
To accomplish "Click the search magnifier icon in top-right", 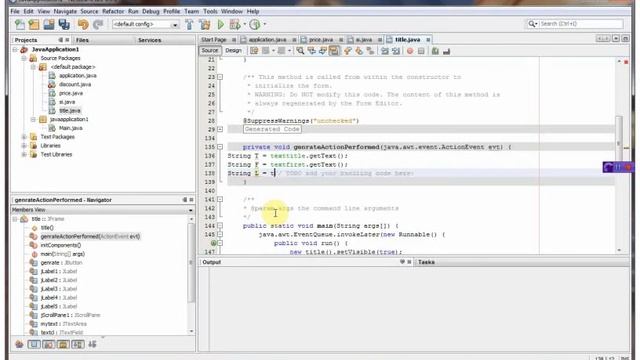I will (x=531, y=24).
